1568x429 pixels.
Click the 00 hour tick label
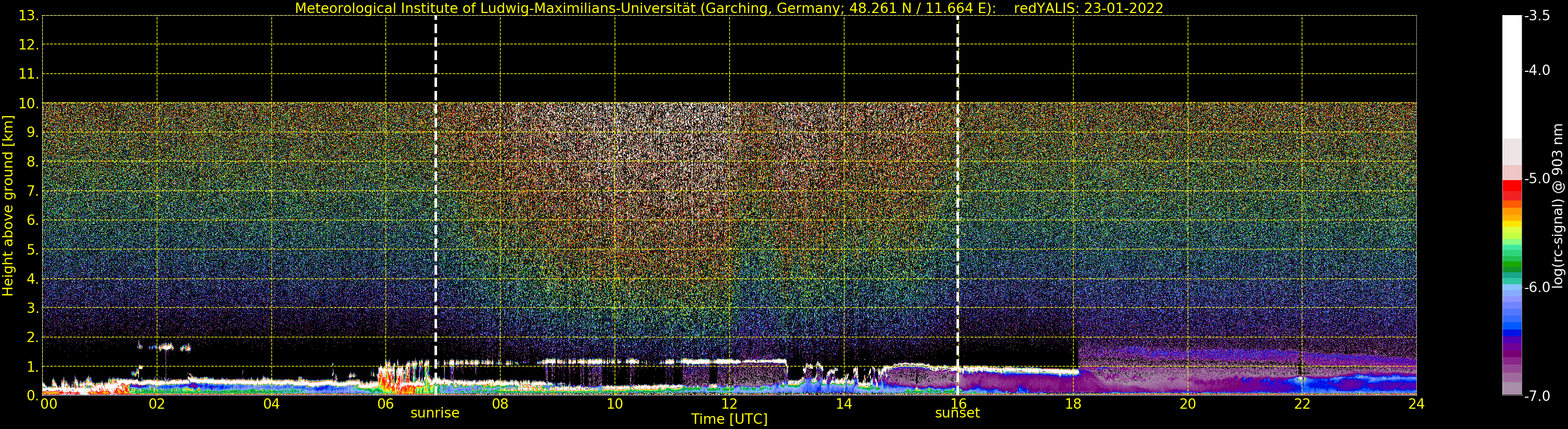tap(48, 403)
